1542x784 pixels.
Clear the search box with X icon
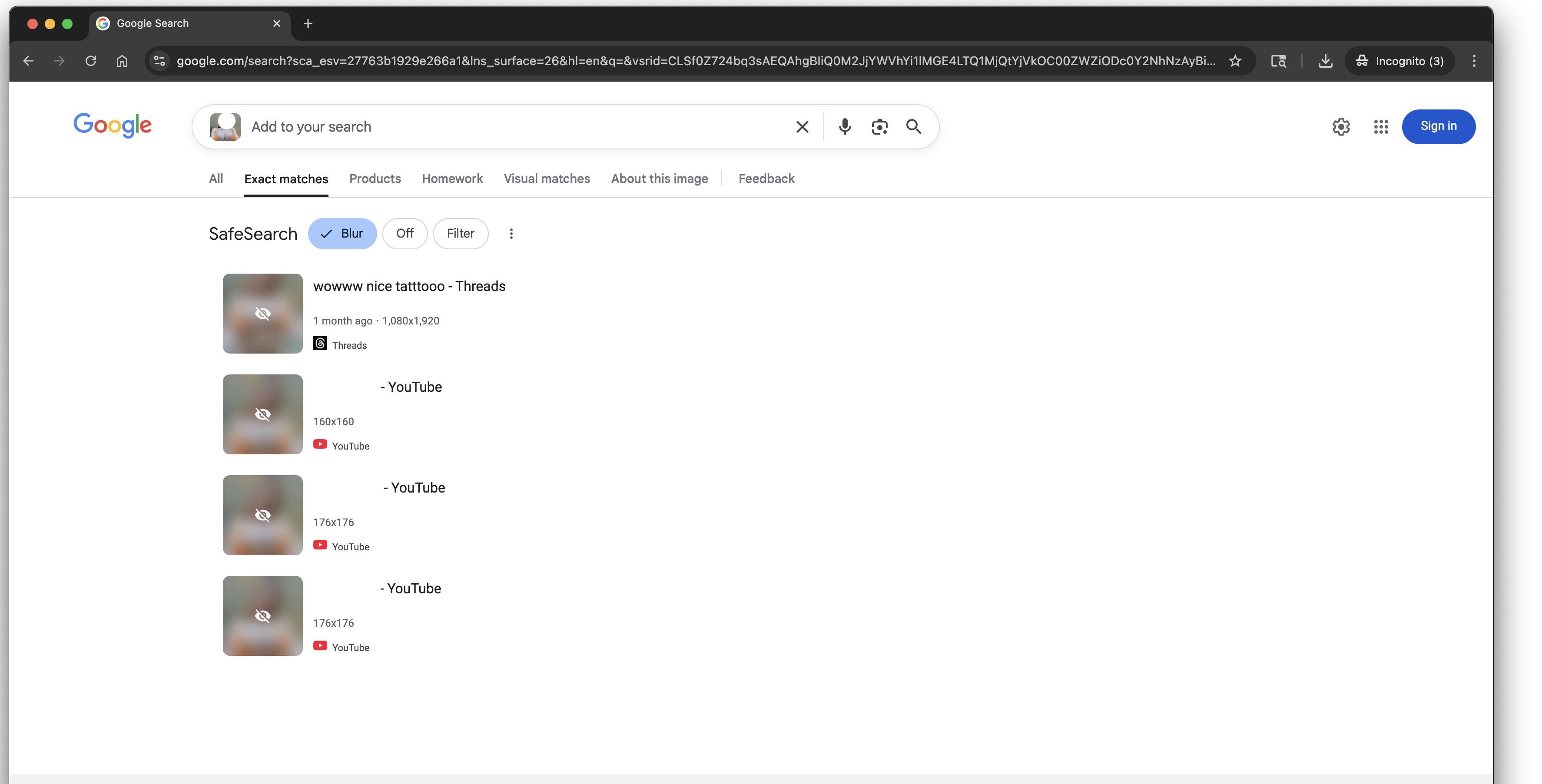[x=802, y=126]
